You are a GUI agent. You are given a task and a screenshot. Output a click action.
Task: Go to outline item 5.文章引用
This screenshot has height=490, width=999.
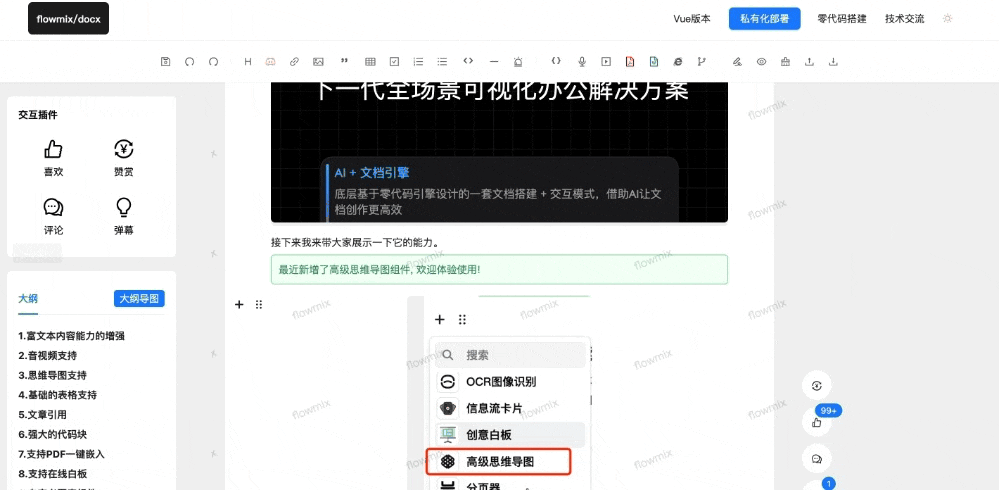click(x=43, y=415)
